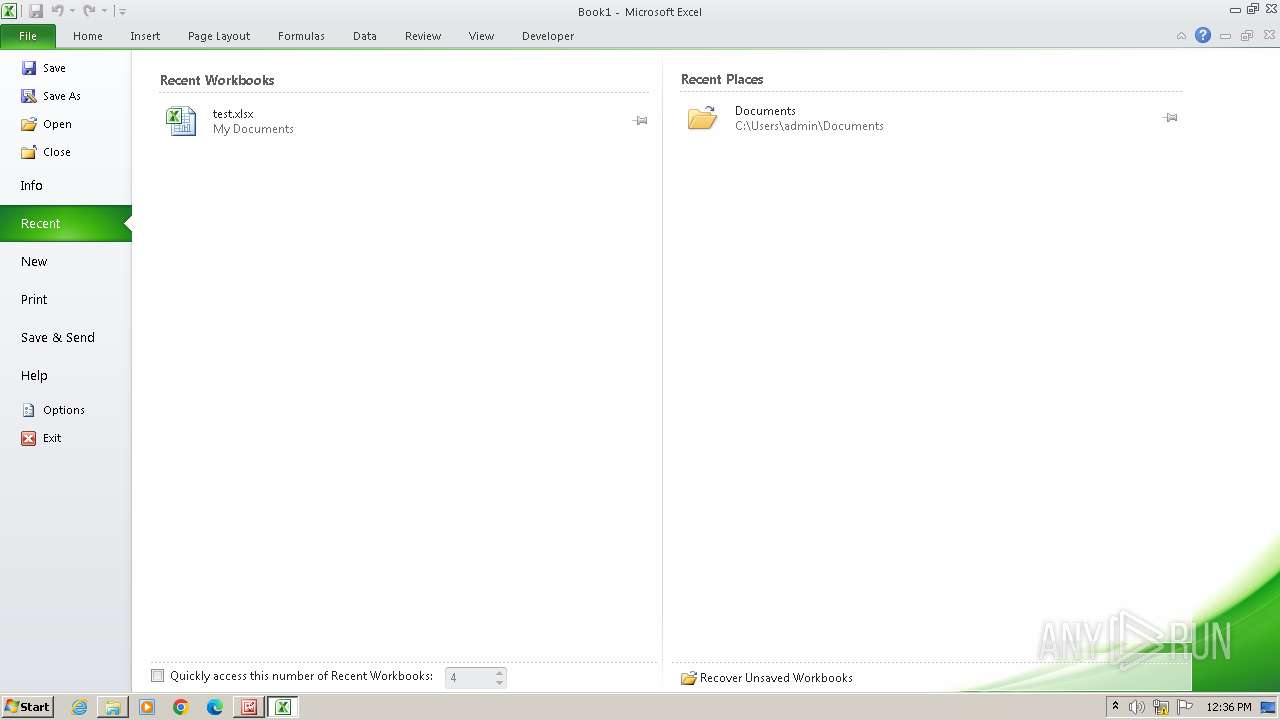This screenshot has width=1280, height=720.
Task: Click the recent workbooks number field
Action: coord(469,677)
